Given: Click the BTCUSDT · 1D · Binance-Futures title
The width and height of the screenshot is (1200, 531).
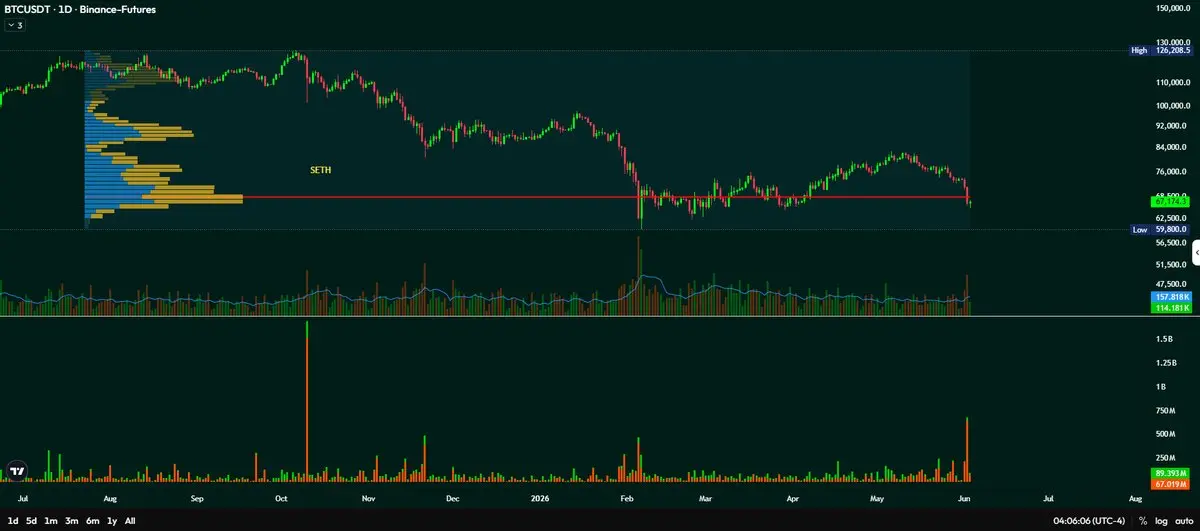Looking at the screenshot, I should click(x=80, y=9).
